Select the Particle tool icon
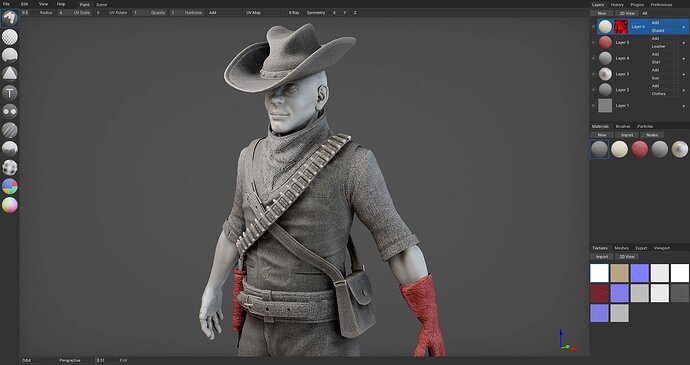 coord(10,149)
